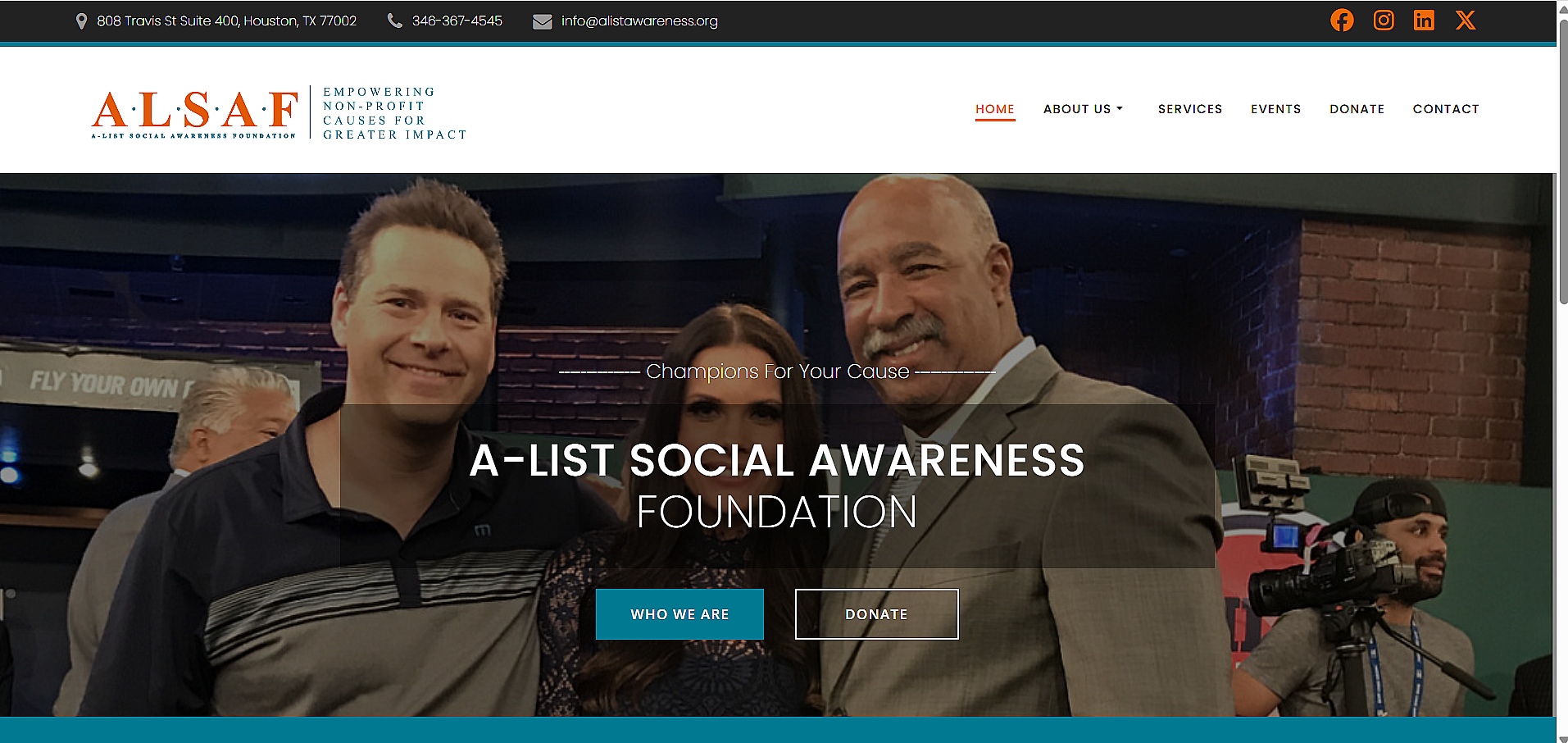Click the info@alistawareness.org email link
The width and height of the screenshot is (1568, 743).
point(639,21)
